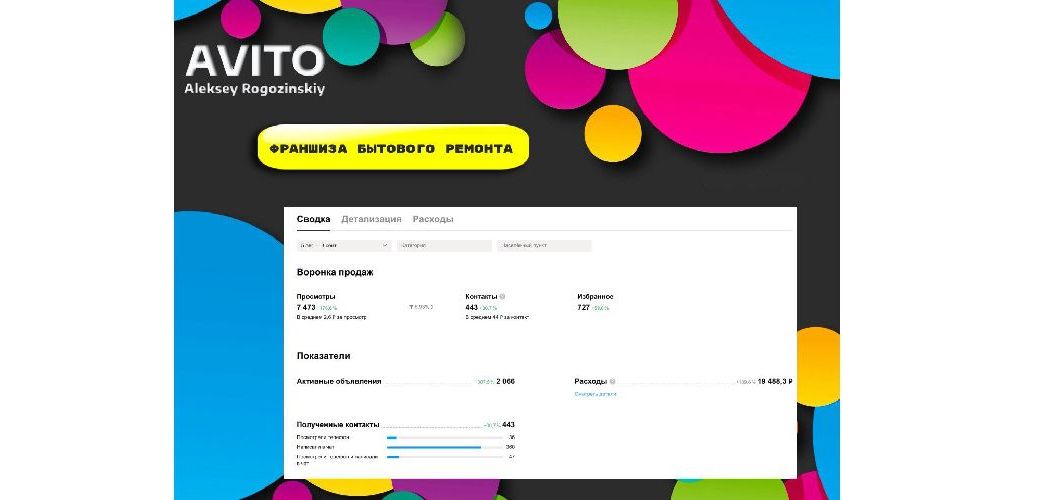Click the AVITO title text

[x=255, y=61]
